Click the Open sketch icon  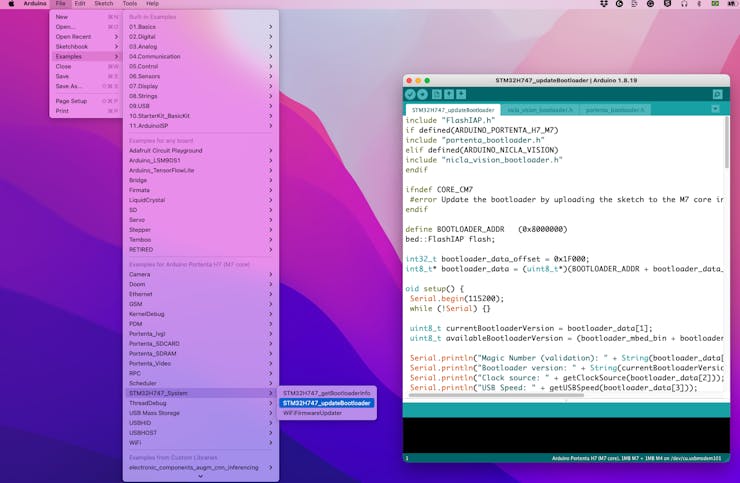[449, 94]
